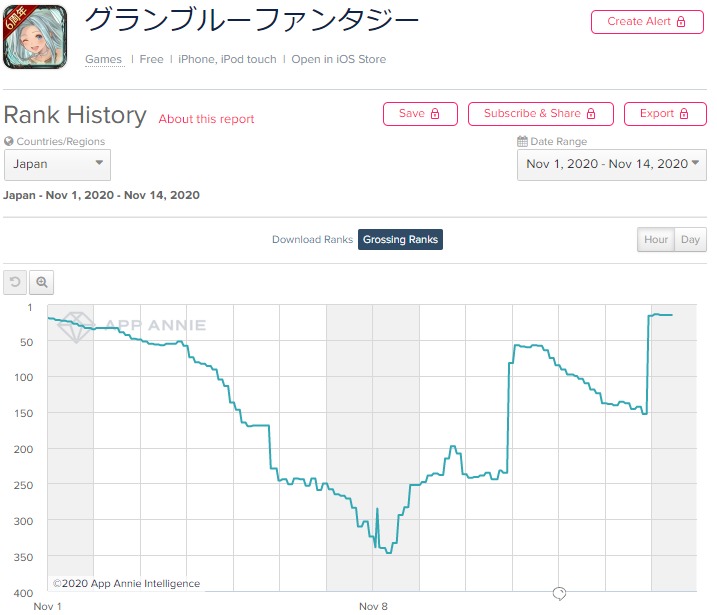Screen dimensions: 717x615
Task: Click the globe icon beside Countries/Regions
Action: coord(9,142)
